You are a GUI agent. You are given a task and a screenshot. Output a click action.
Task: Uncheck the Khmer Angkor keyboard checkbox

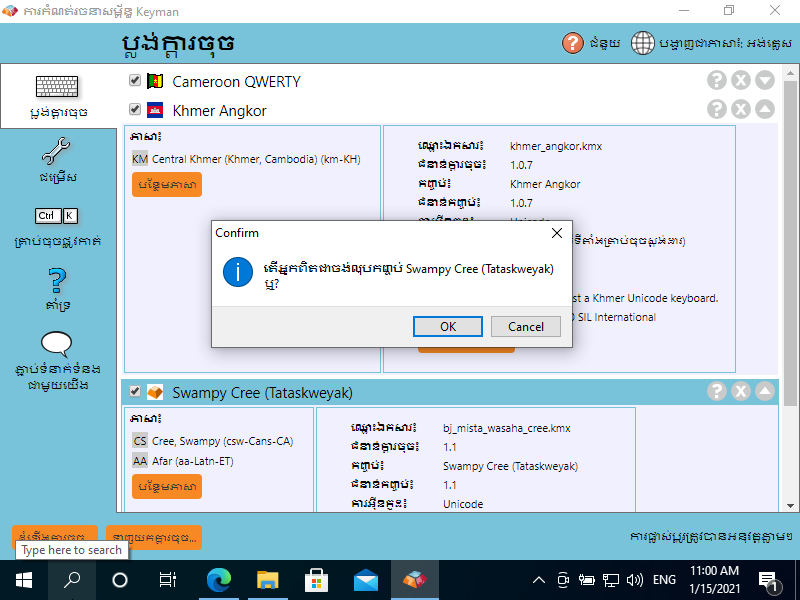point(135,109)
